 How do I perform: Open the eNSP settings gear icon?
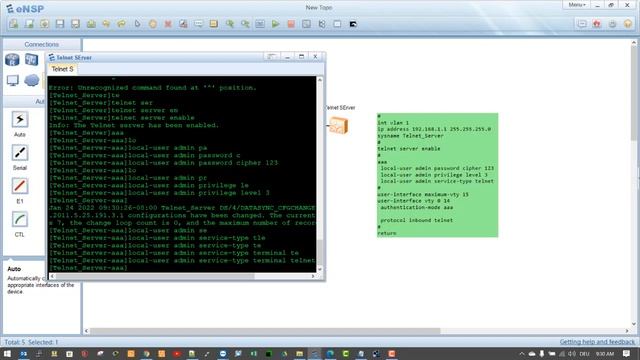(x=613, y=24)
